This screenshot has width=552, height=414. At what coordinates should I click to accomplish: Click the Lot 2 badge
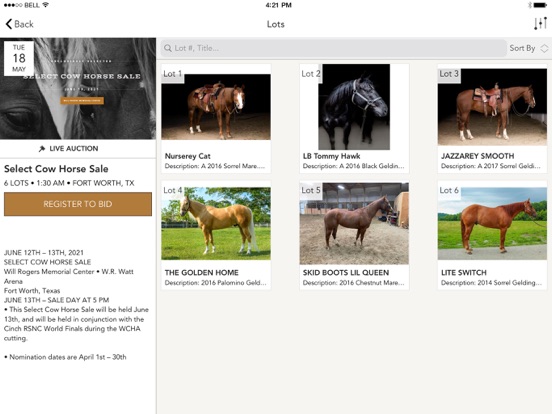(311, 74)
